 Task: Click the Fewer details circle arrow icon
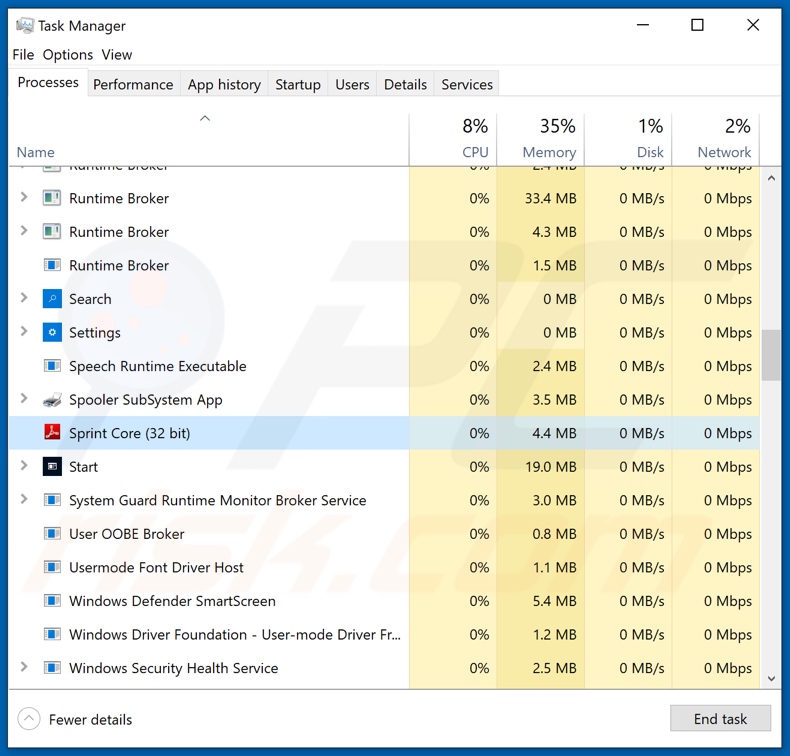[29, 719]
